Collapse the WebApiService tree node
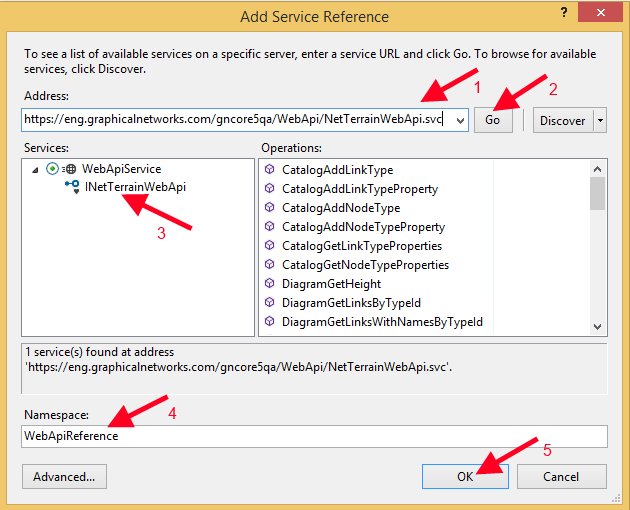The height and width of the screenshot is (510, 630). [37, 170]
